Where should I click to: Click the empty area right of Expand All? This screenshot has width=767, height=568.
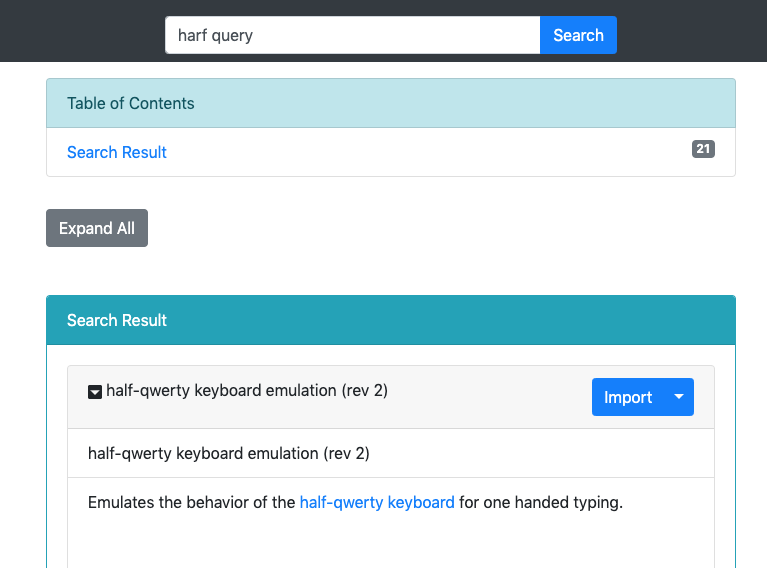pyautogui.click(x=440, y=228)
